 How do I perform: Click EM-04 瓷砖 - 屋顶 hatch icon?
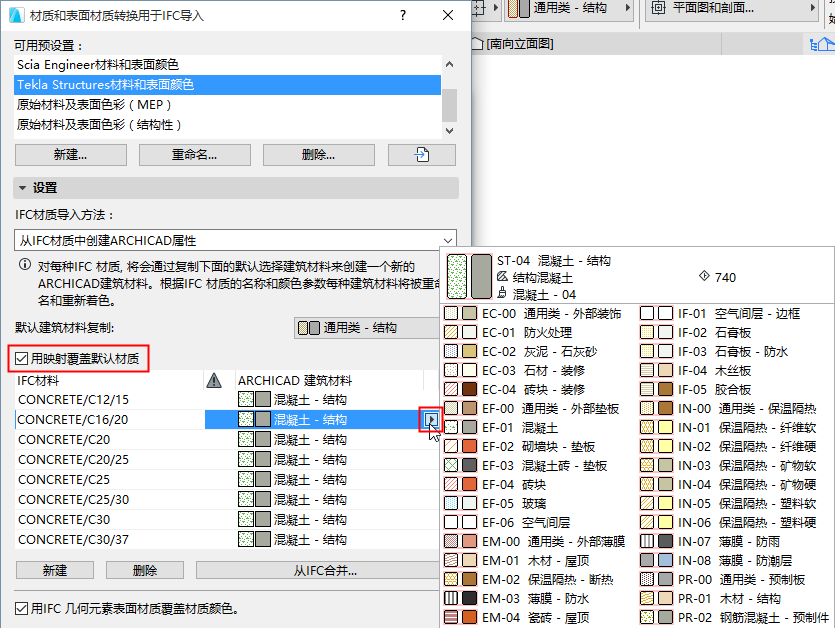click(451, 617)
